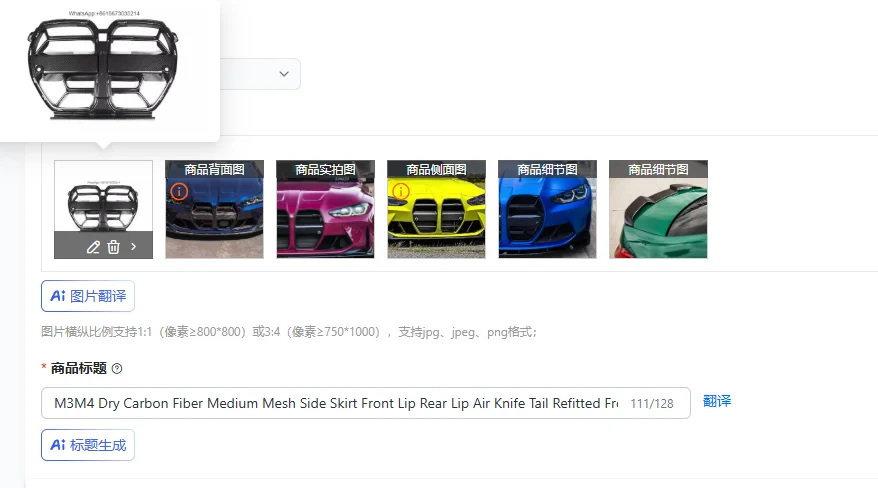Select the 商品背面图 blue car thumbnail
Screen dimensions: 878x488
214,209
